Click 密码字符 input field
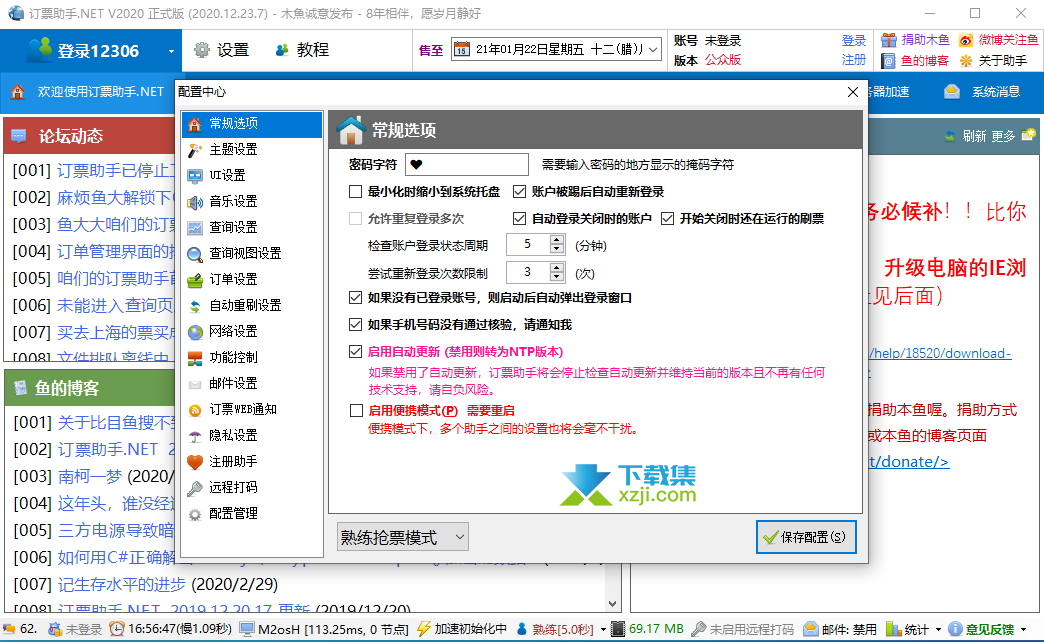The image size is (1044, 642). 467,164
